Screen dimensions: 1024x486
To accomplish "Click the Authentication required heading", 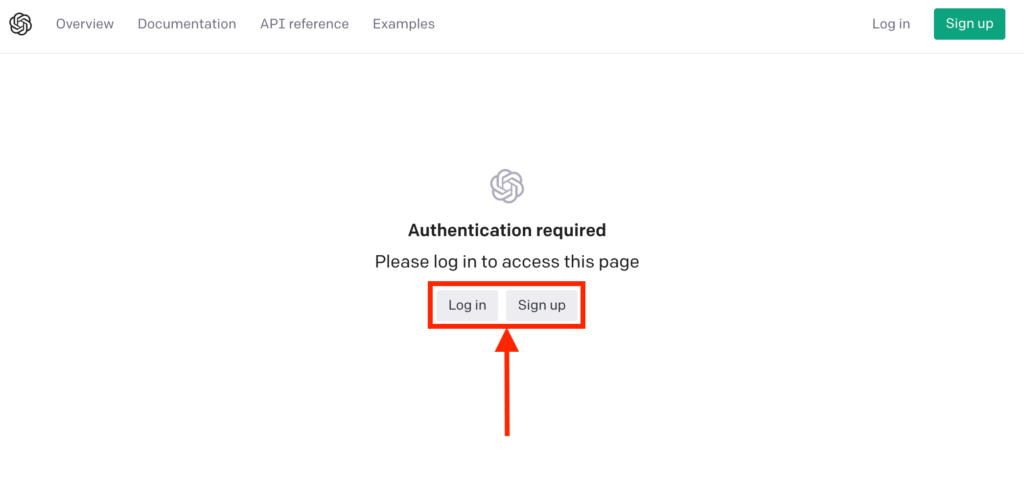I will (507, 230).
